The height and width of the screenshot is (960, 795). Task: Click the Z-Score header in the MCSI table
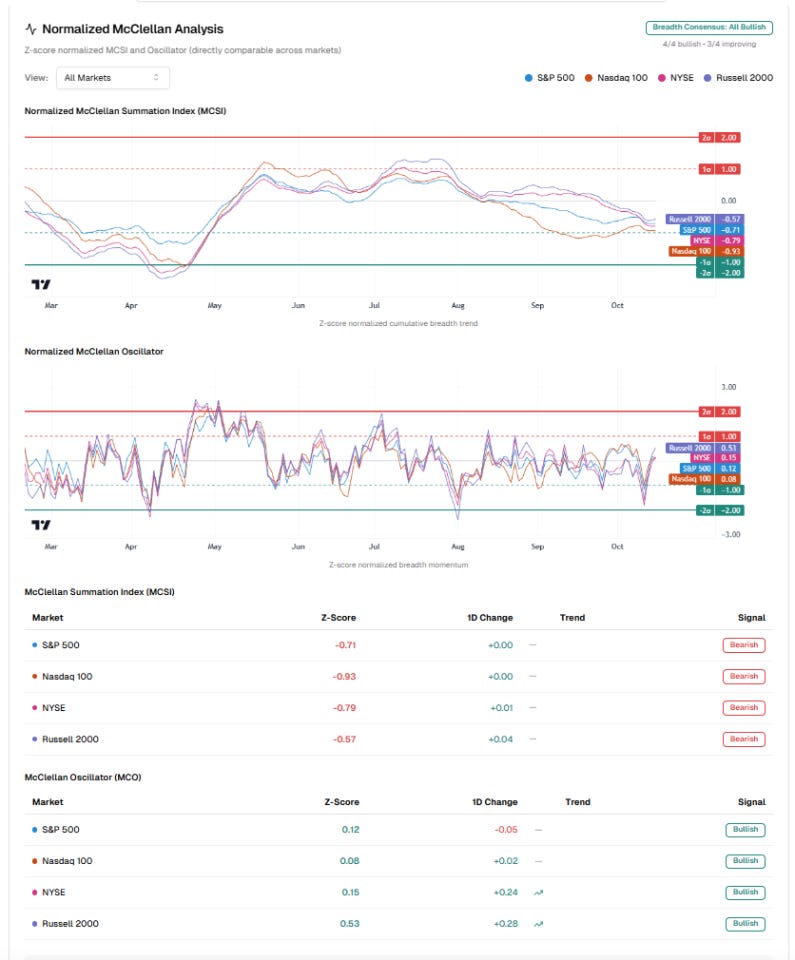tap(339, 618)
